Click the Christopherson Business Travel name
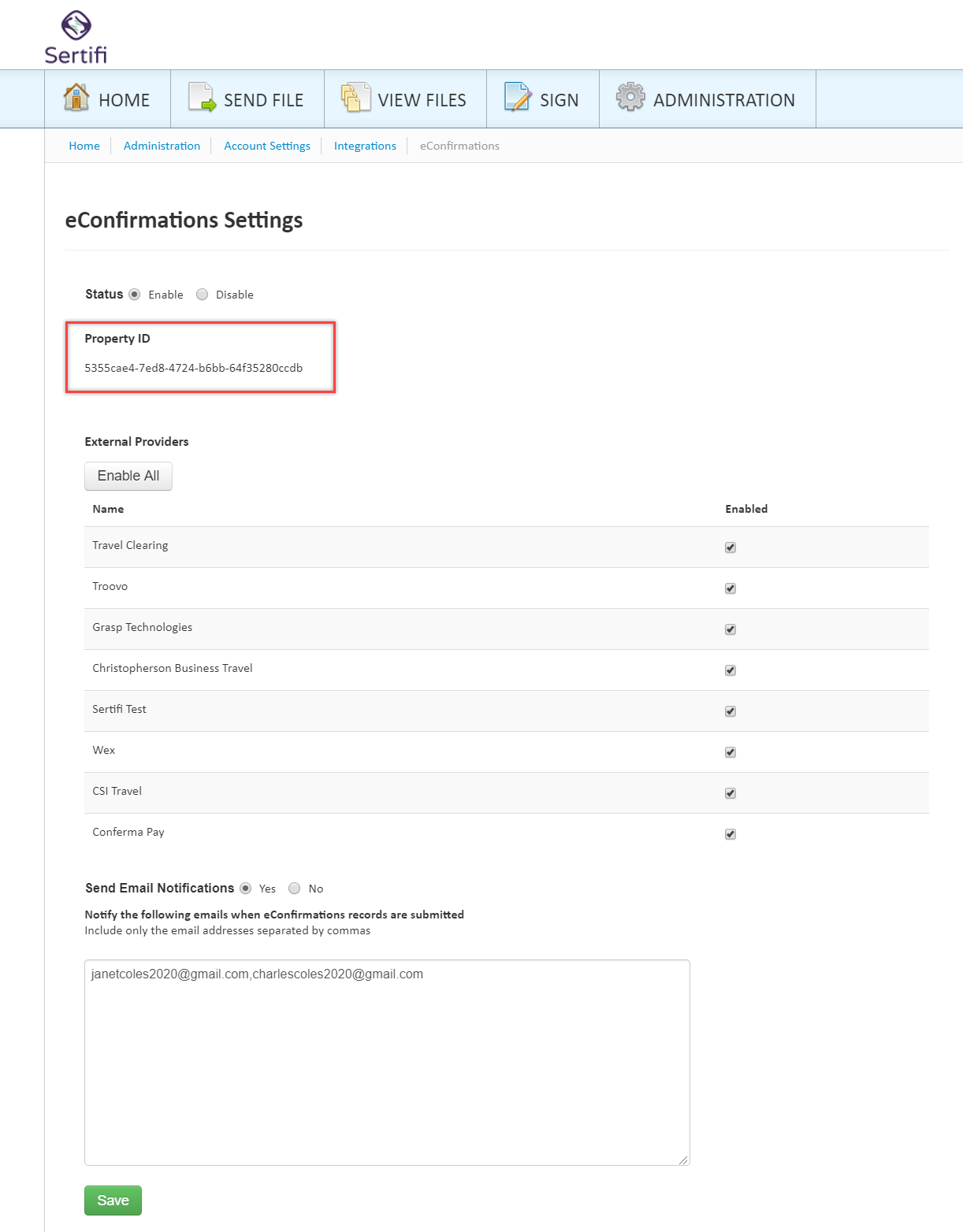The height and width of the screenshot is (1232, 963). 173,668
